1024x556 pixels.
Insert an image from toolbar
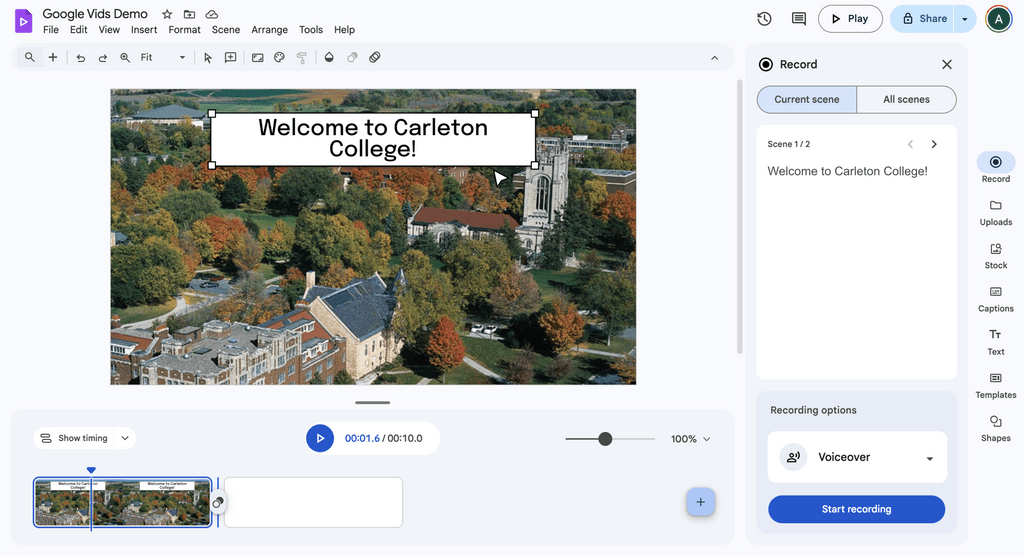coord(257,57)
